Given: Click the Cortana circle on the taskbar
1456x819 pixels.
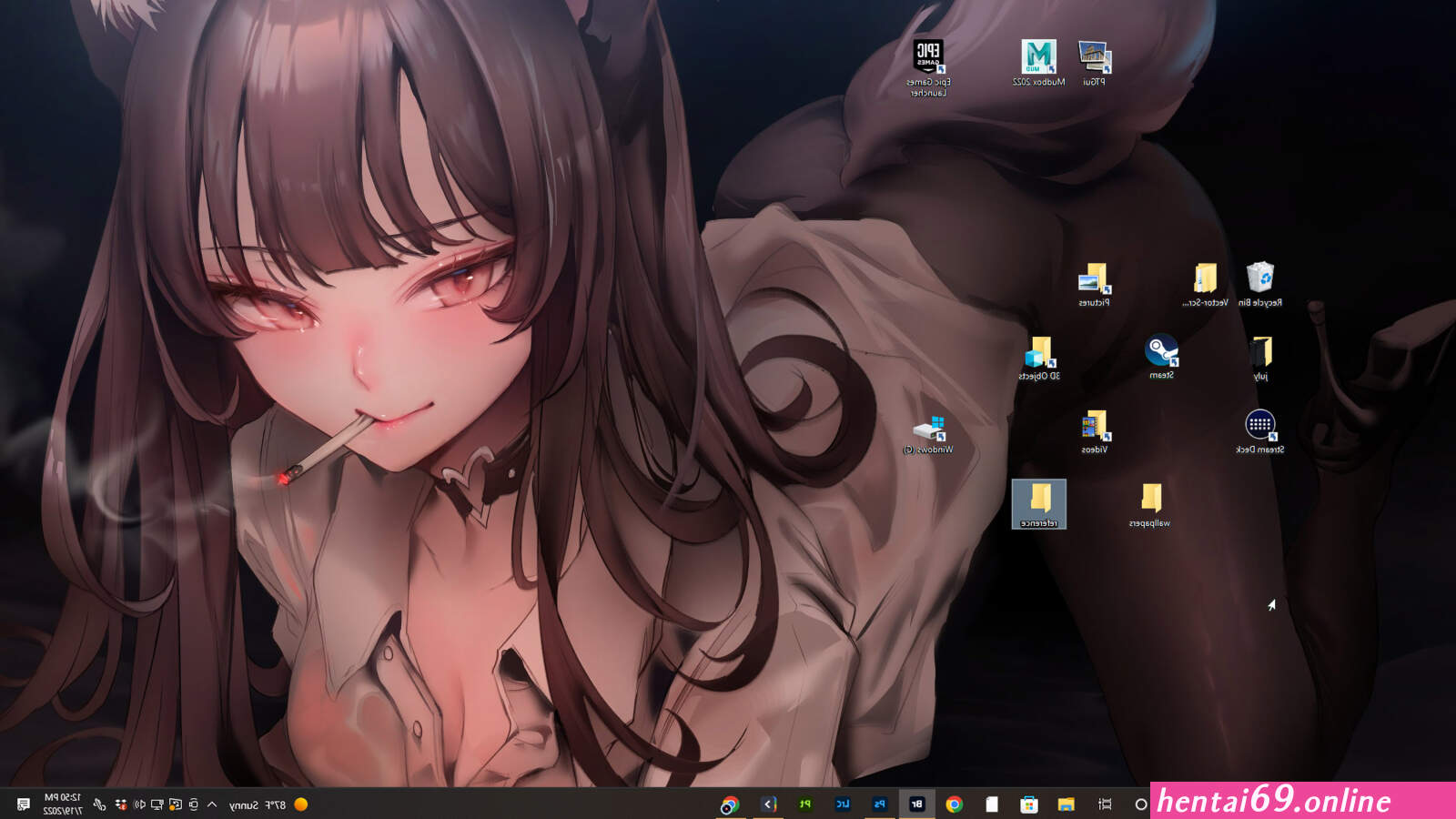Looking at the screenshot, I should pyautogui.click(x=1140, y=804).
